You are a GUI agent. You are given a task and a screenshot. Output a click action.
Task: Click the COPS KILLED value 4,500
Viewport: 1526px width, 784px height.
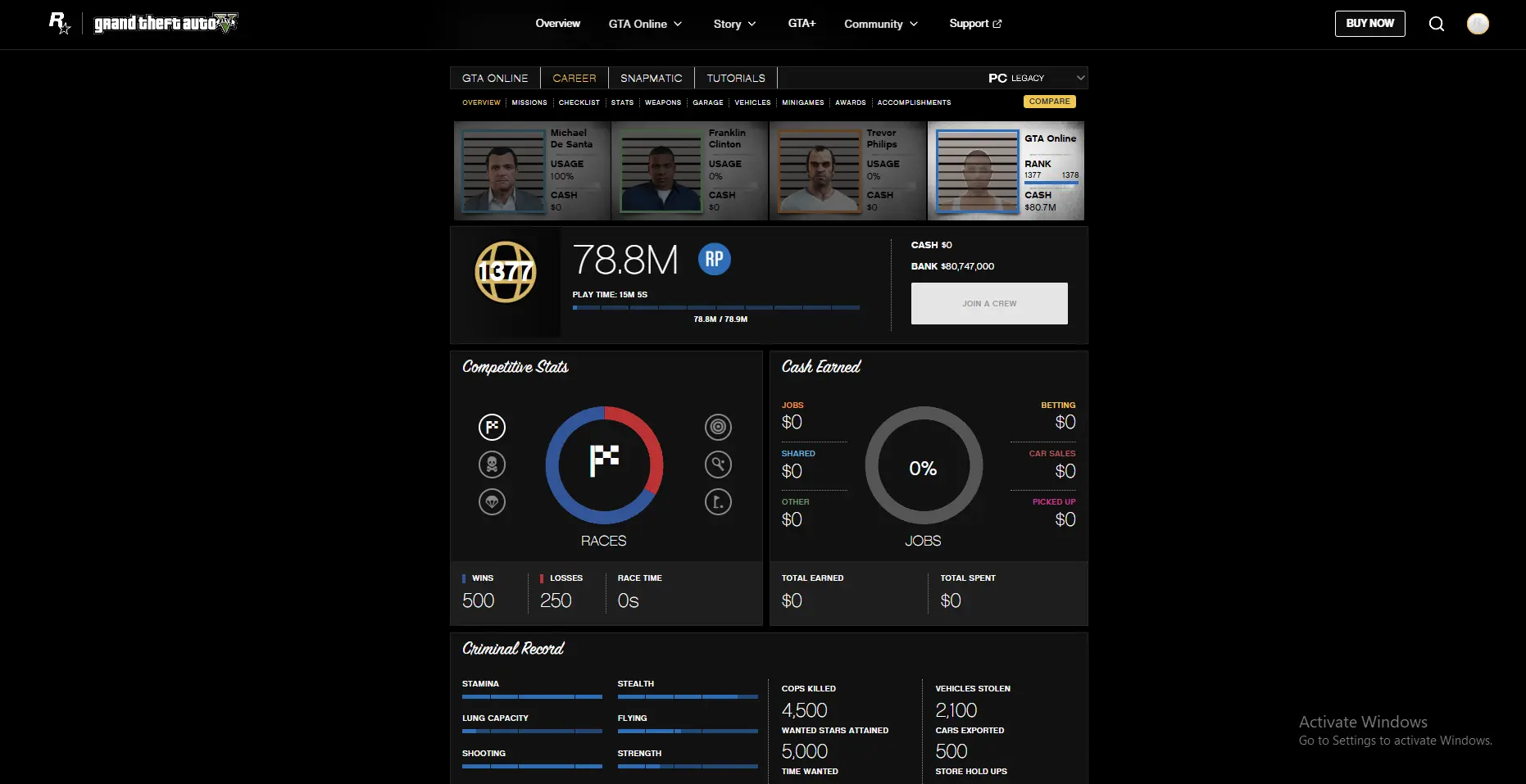click(x=805, y=710)
